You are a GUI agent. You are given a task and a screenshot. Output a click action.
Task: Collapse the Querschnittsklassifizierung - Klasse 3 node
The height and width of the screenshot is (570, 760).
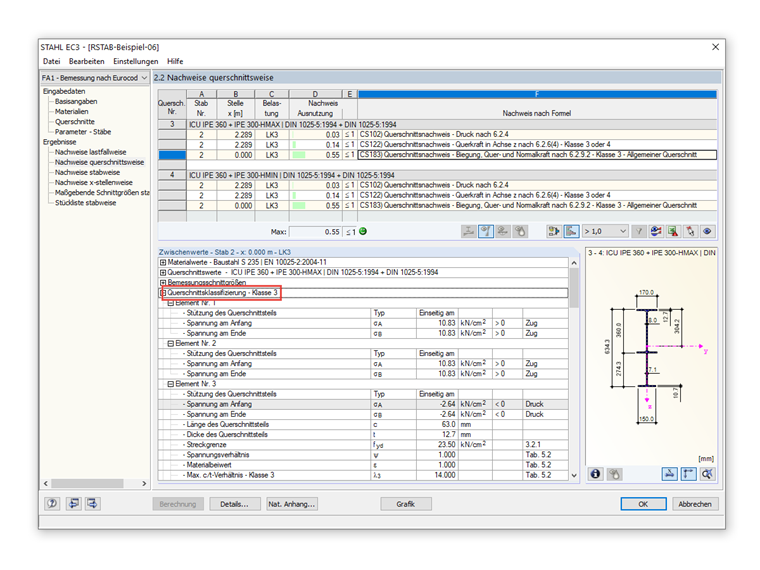[x=164, y=293]
